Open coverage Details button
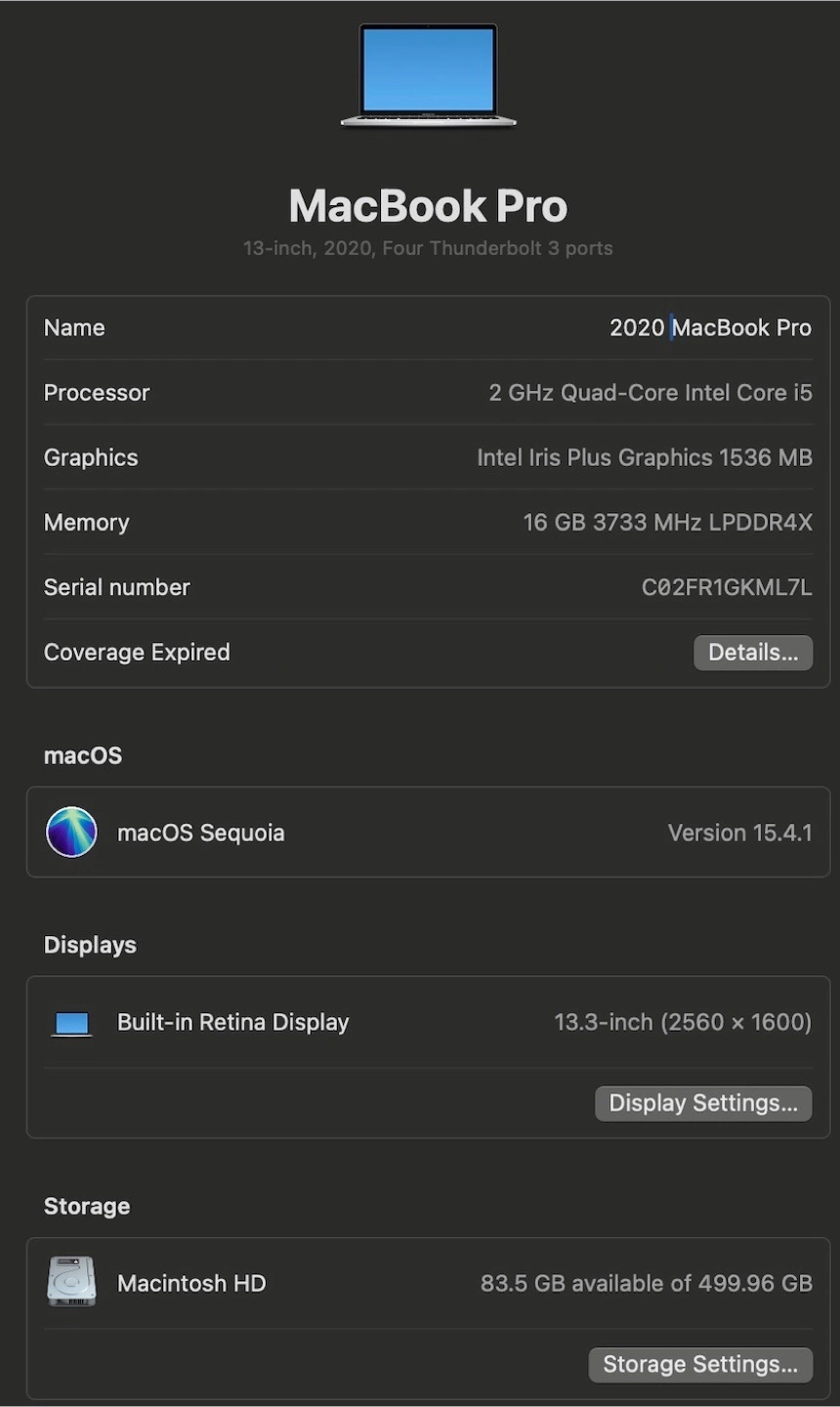840x1407 pixels. [x=752, y=653]
